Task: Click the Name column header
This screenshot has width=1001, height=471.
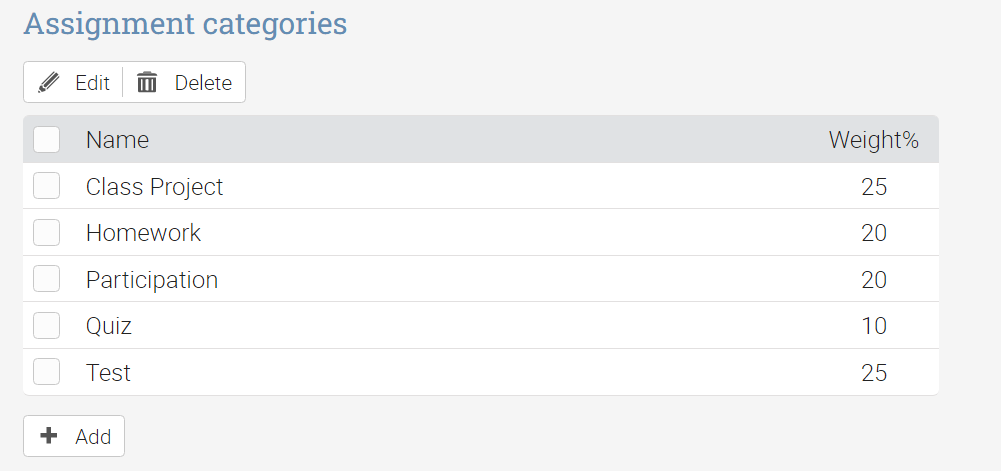Action: coord(117,140)
